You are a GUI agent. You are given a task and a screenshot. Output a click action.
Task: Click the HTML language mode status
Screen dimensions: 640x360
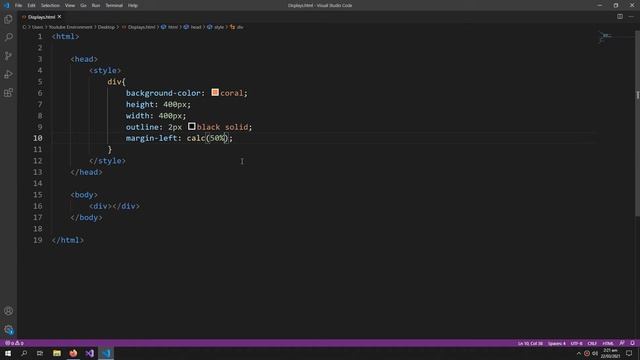pos(608,343)
